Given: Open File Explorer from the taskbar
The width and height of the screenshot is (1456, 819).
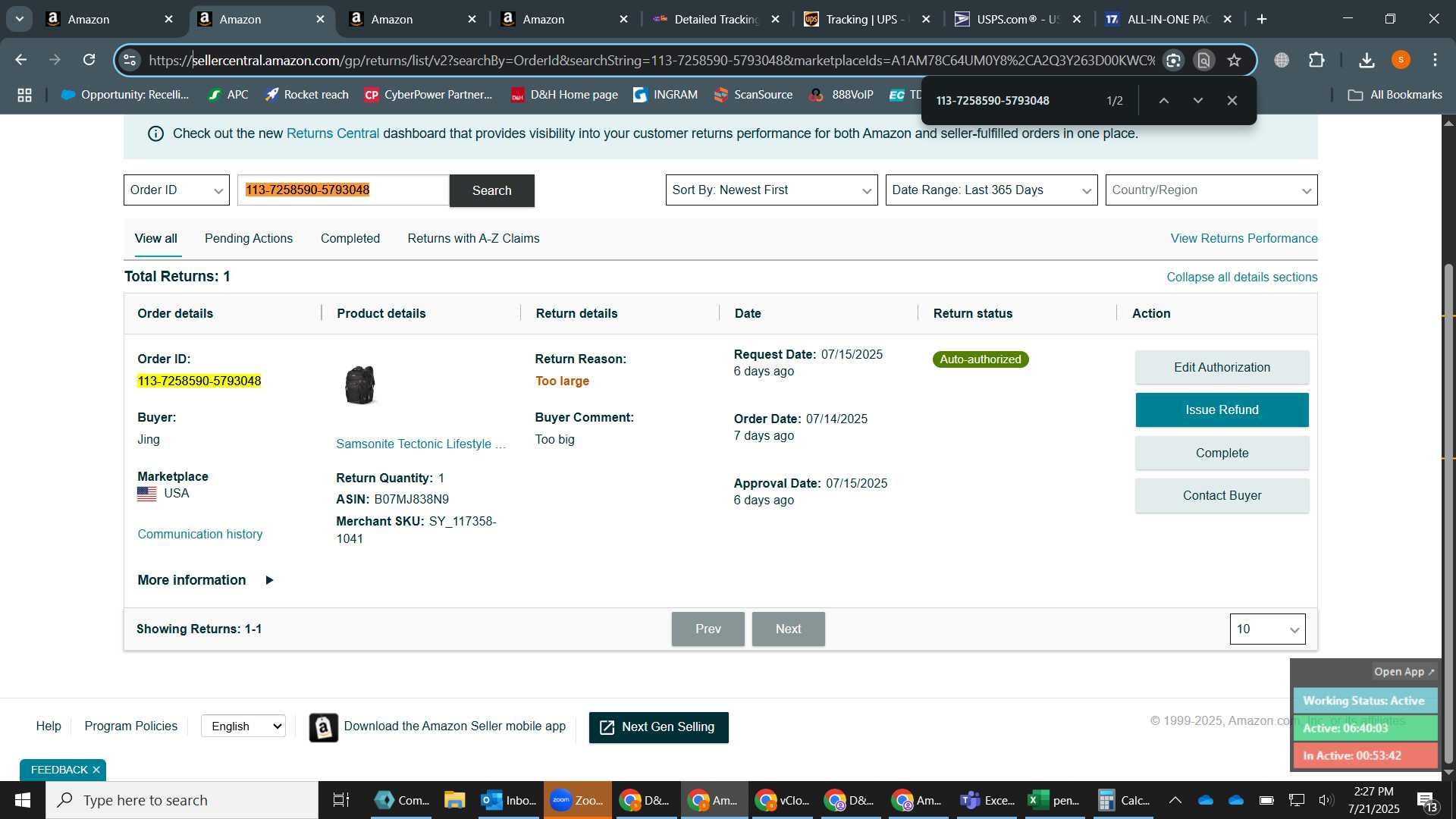Looking at the screenshot, I should 454,800.
